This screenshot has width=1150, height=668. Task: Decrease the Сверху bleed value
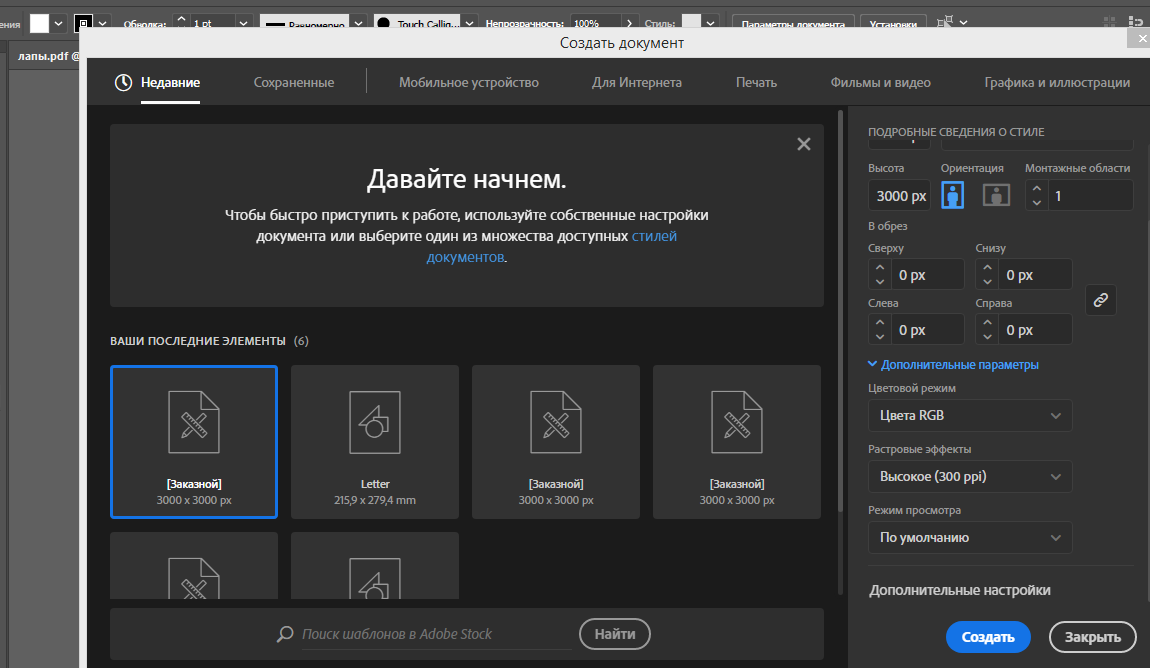[880, 282]
